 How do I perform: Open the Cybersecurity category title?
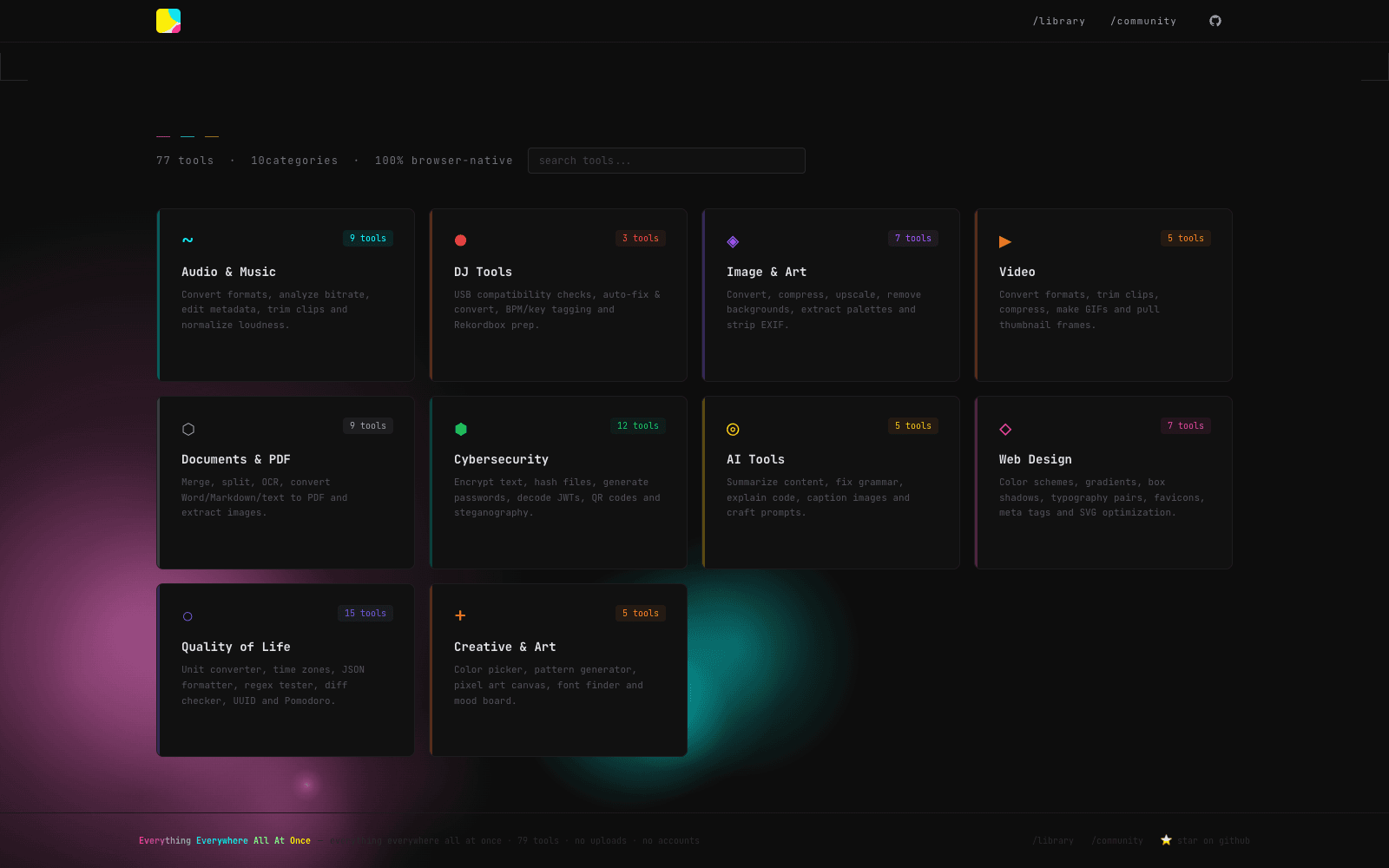point(501,459)
